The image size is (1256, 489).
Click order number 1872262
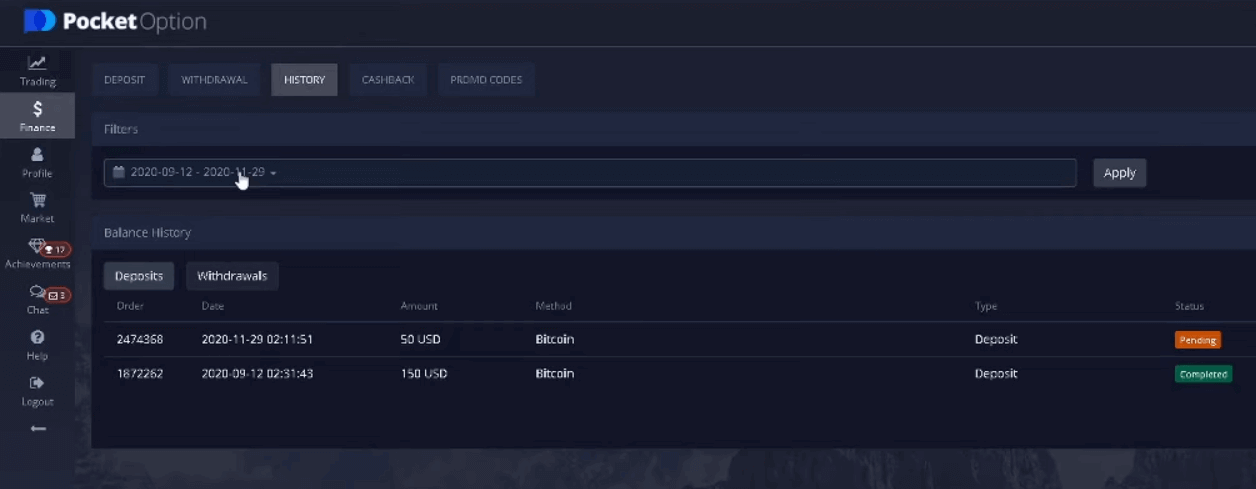tap(140, 374)
